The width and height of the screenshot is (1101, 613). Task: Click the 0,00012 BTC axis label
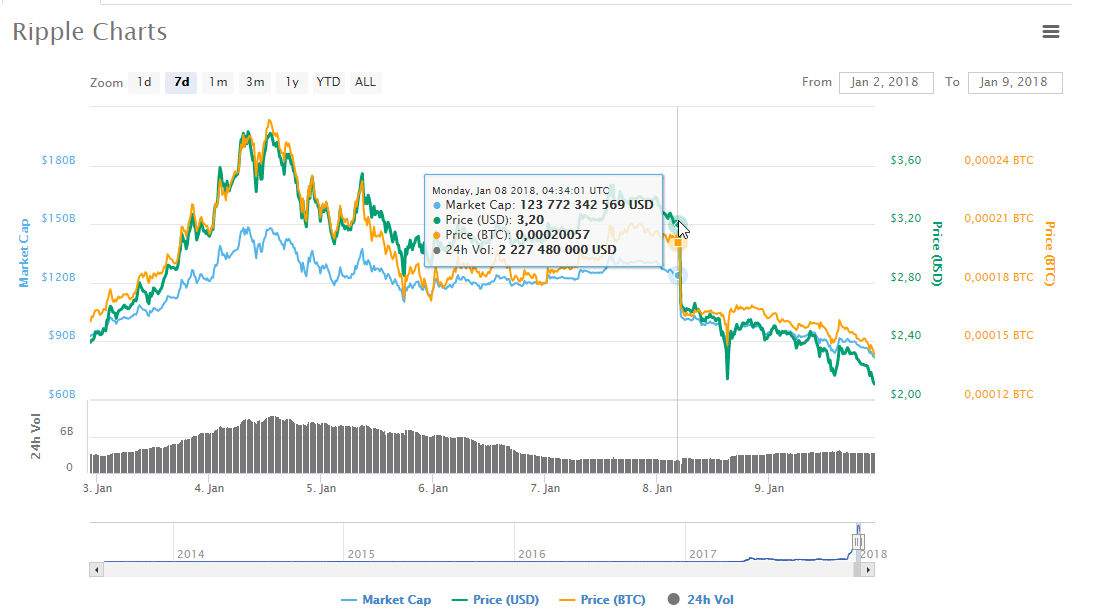tap(998, 394)
